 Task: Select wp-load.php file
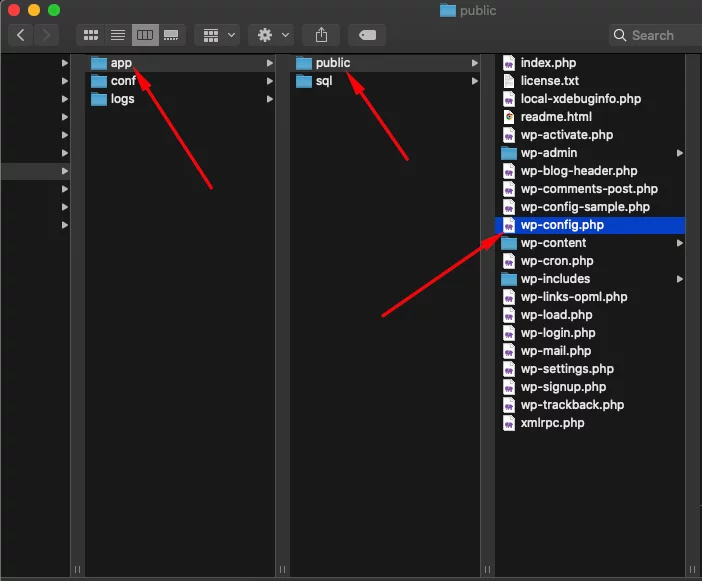coord(590,315)
